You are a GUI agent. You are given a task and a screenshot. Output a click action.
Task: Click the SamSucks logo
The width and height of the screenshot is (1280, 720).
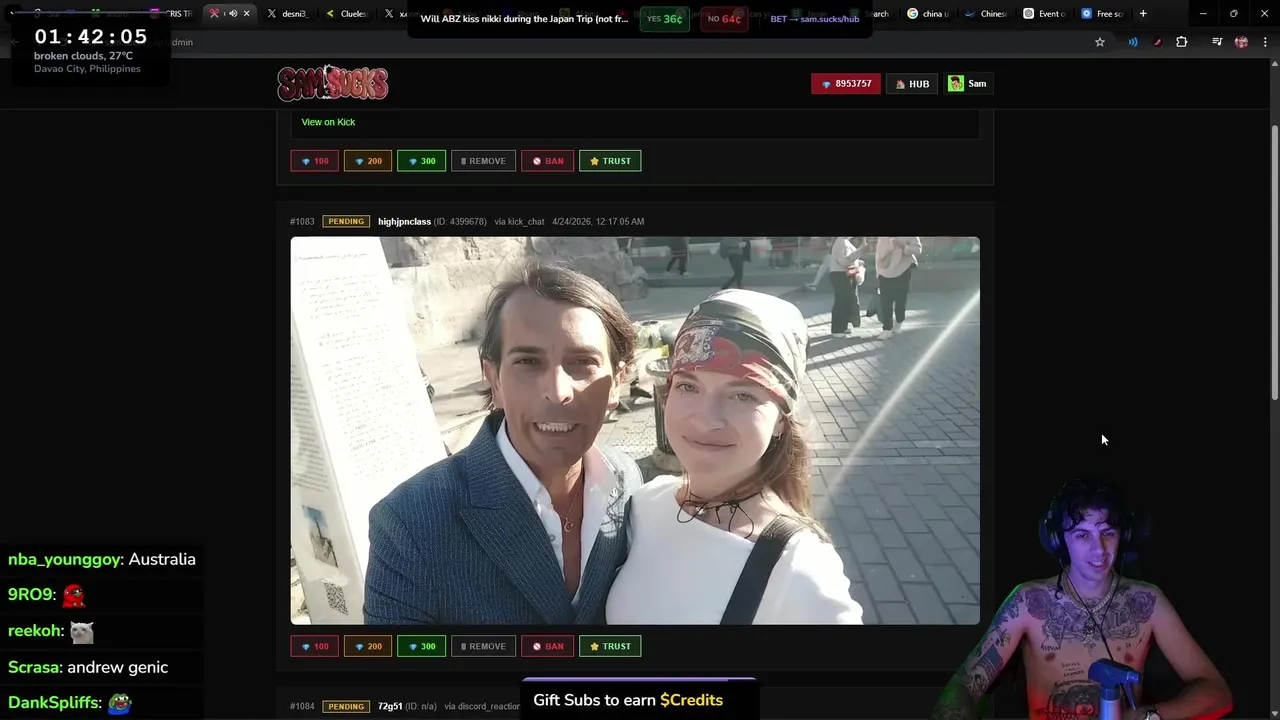(x=333, y=83)
